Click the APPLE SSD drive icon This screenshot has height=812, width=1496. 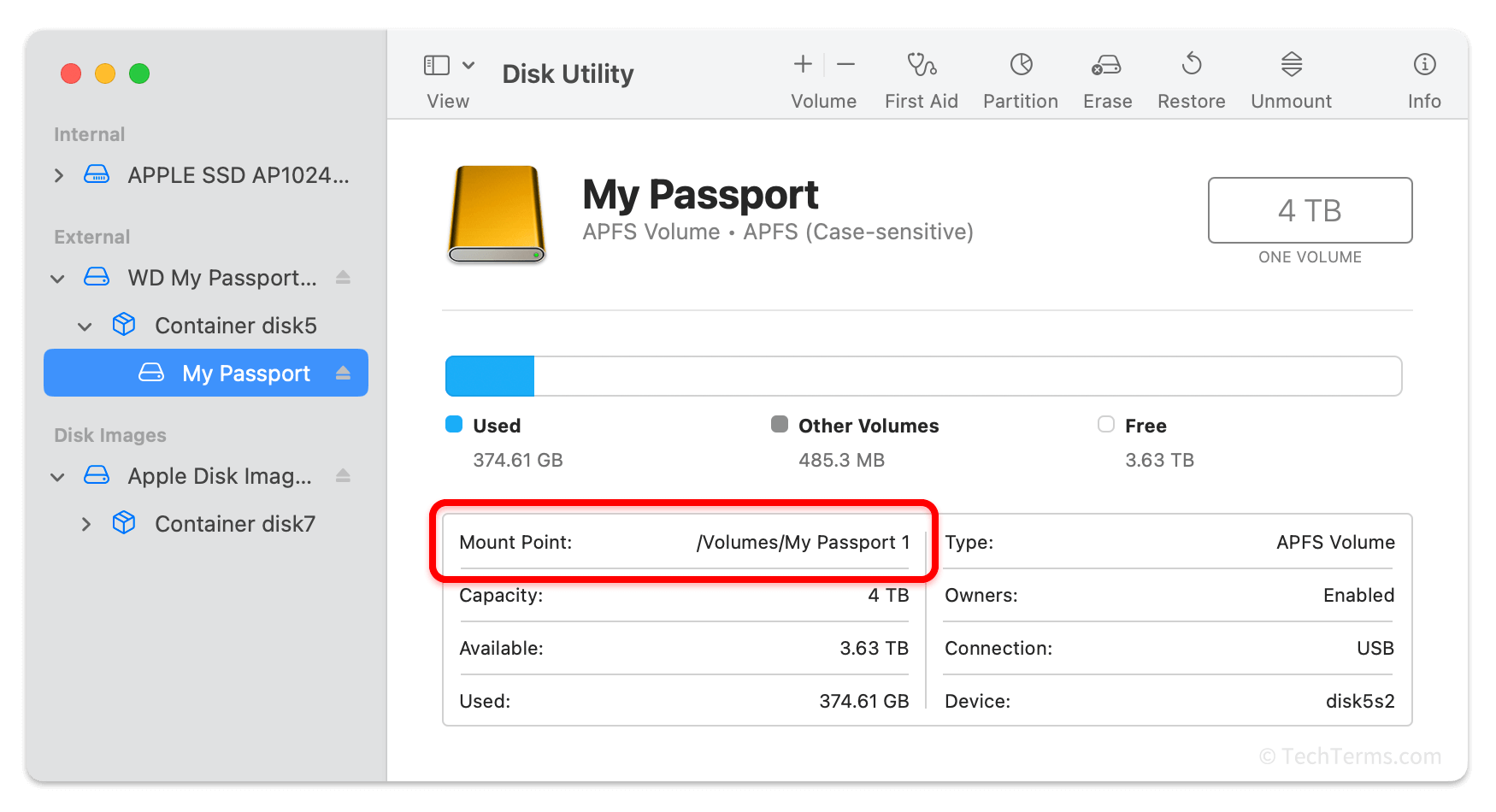click(97, 174)
